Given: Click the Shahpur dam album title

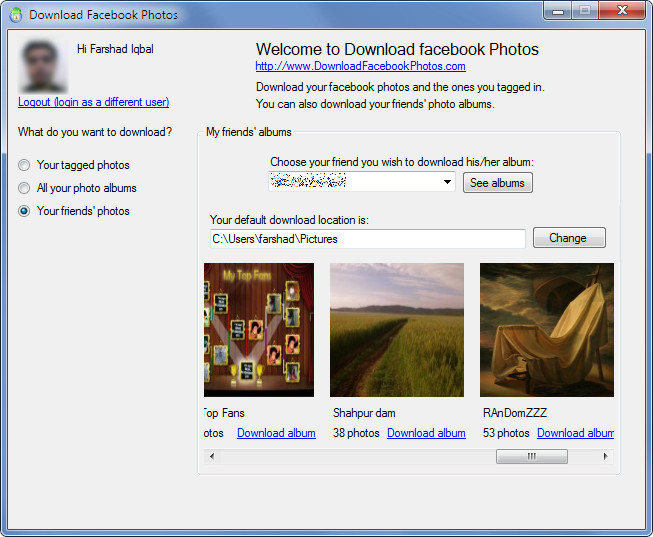Looking at the screenshot, I should pos(364,413).
